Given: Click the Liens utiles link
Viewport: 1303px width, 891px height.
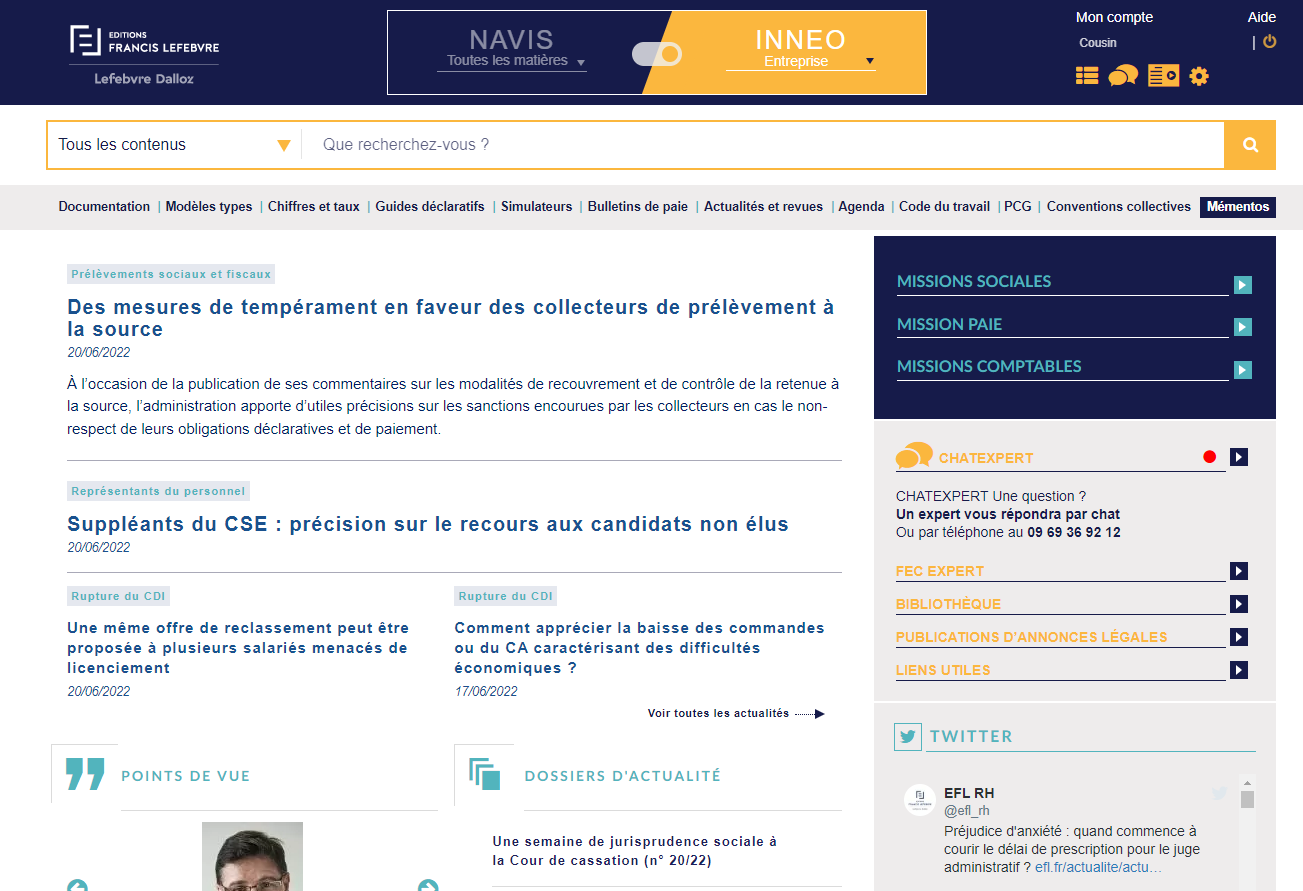Looking at the screenshot, I should (x=943, y=670).
